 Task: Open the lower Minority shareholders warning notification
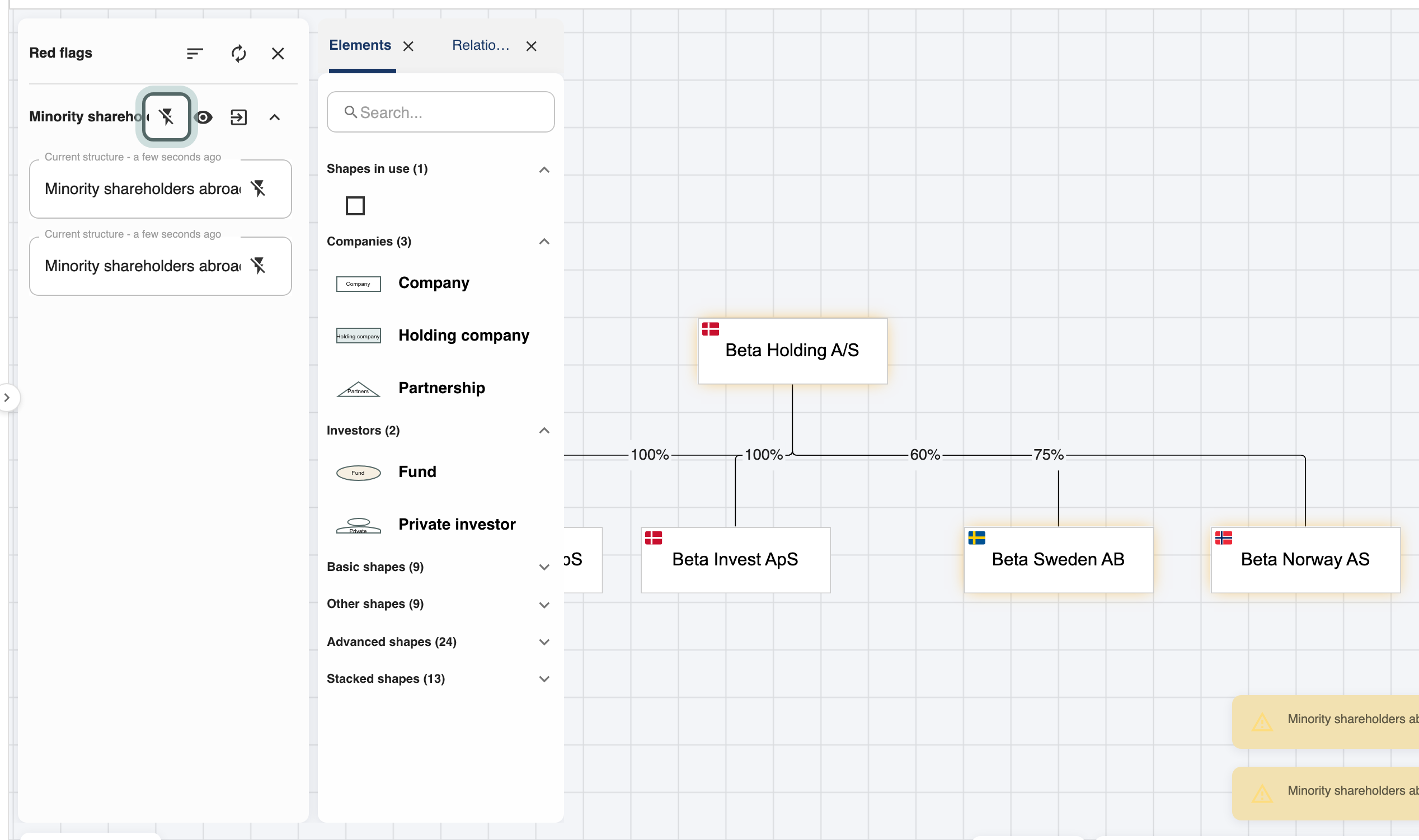click(1325, 793)
